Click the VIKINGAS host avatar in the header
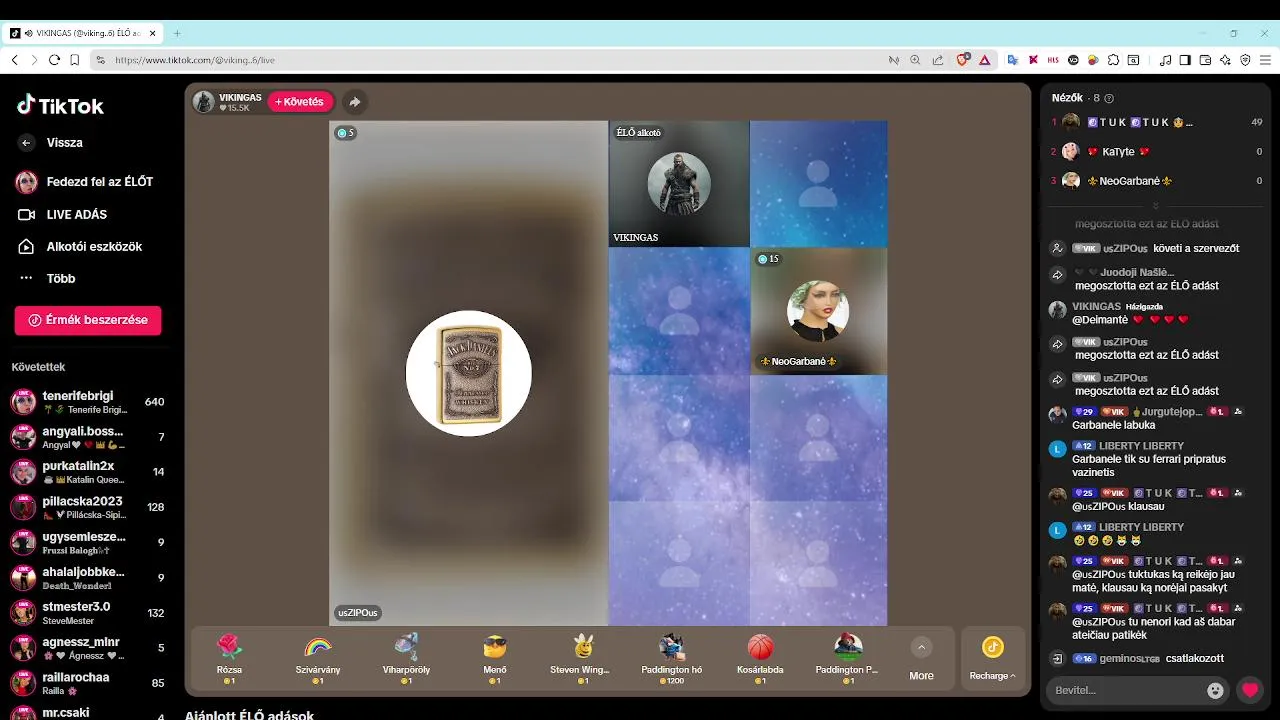1280x720 pixels. [x=204, y=102]
